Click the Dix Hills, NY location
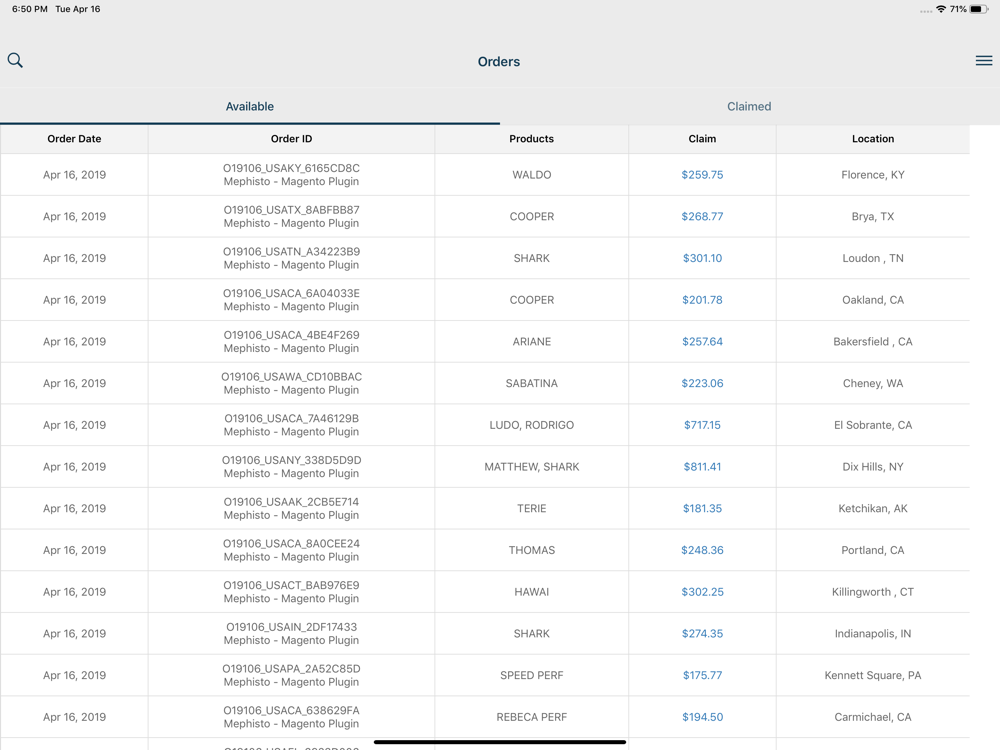The height and width of the screenshot is (750, 1000). 873,467
